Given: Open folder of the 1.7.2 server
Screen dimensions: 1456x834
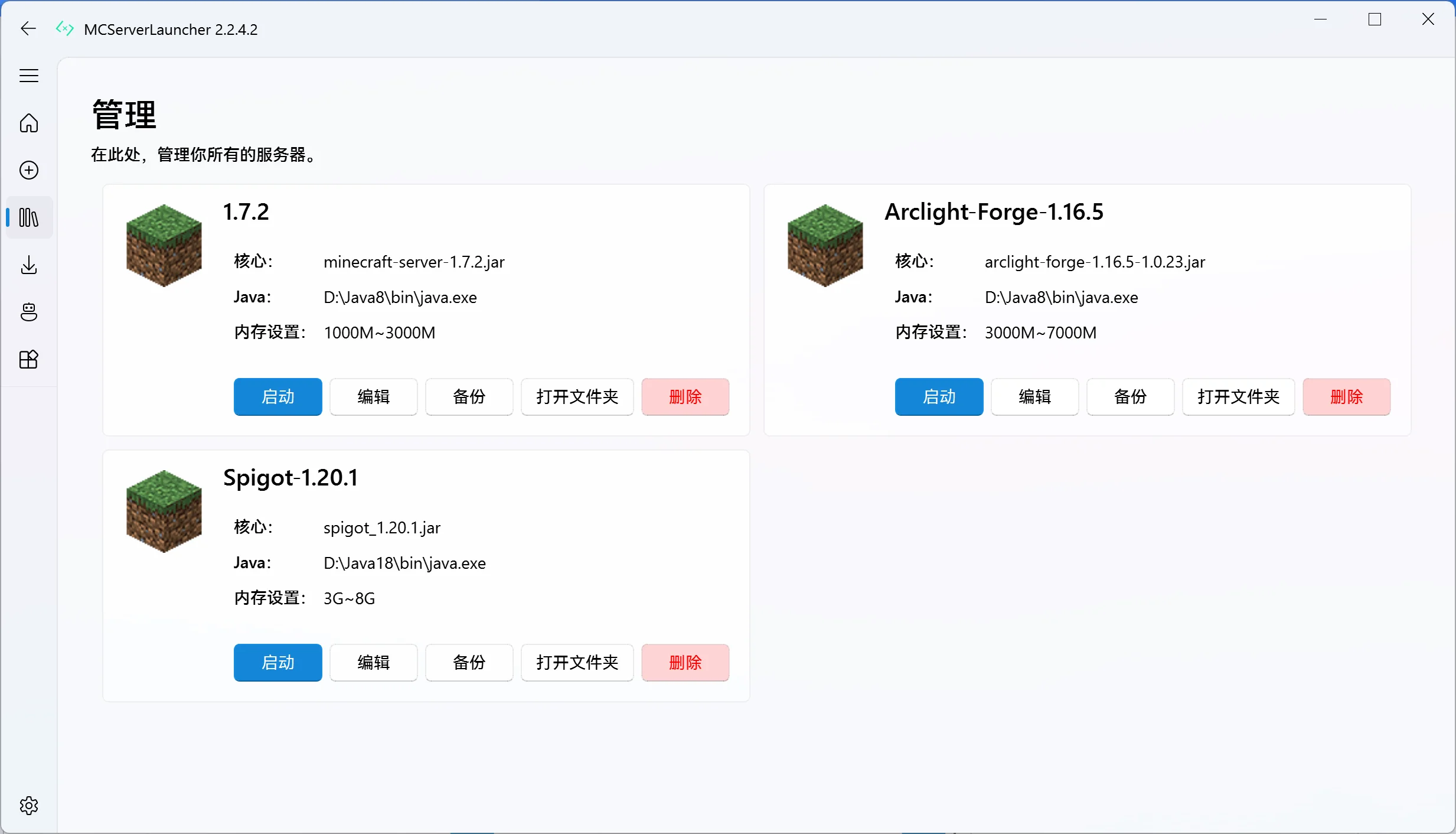Looking at the screenshot, I should pyautogui.click(x=577, y=396).
